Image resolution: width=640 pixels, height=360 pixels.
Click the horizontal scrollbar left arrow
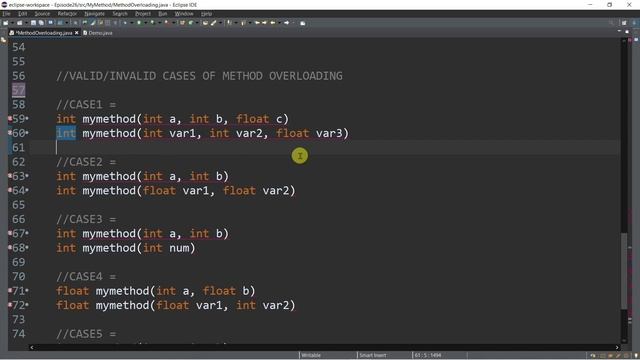click(x=32, y=347)
